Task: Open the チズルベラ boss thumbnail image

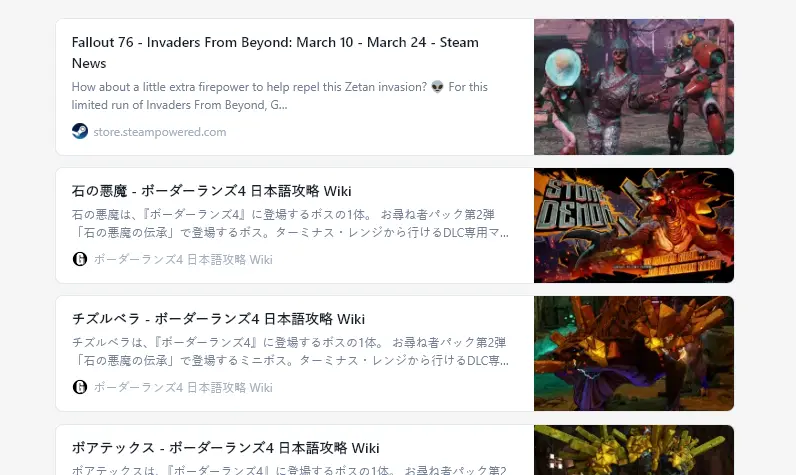Action: 634,353
